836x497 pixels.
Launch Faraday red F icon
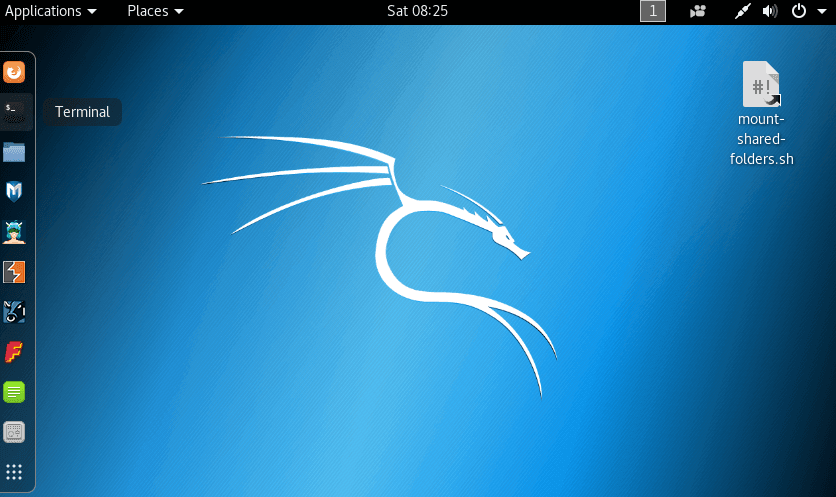click(x=14, y=352)
